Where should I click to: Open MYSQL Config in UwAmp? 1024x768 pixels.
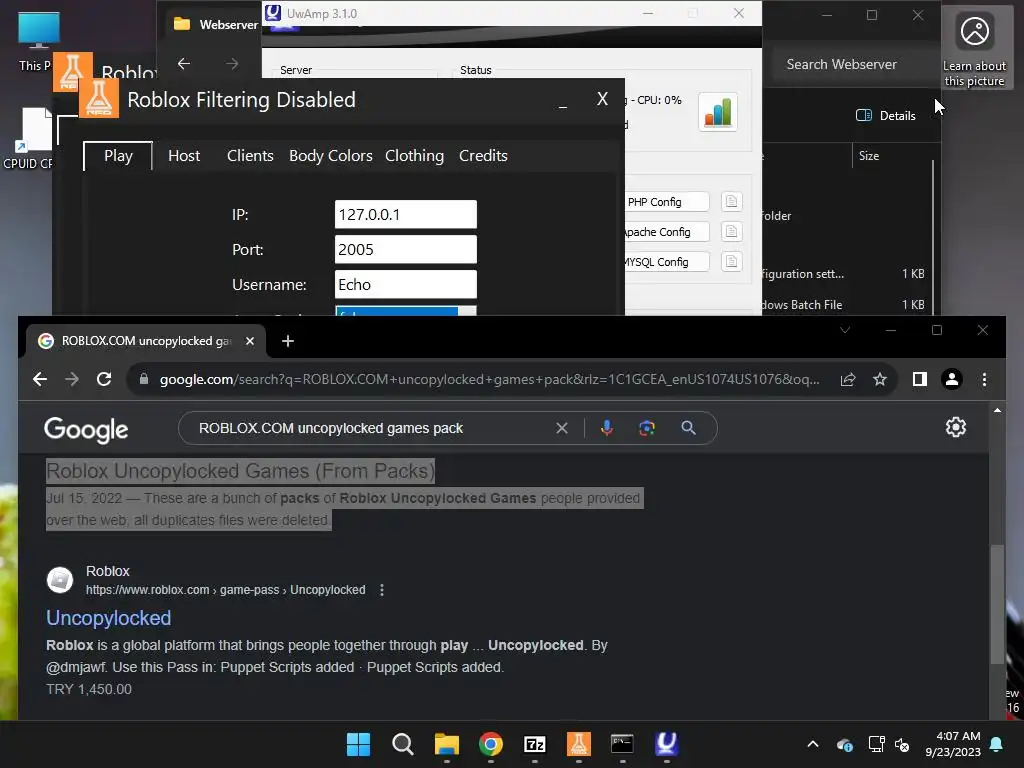click(x=666, y=262)
